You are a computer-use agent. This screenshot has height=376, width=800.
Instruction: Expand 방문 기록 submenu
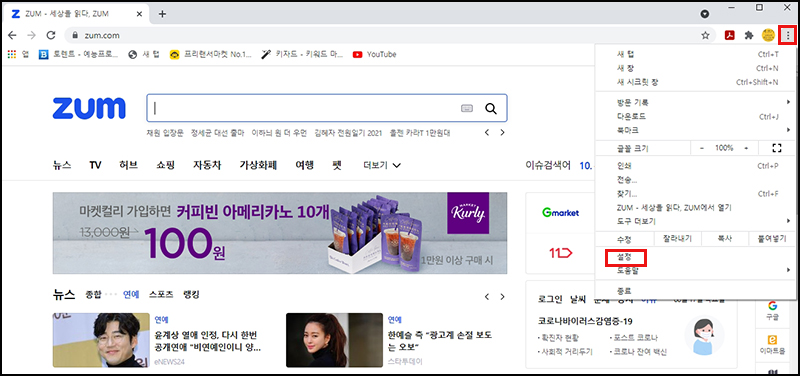click(695, 102)
